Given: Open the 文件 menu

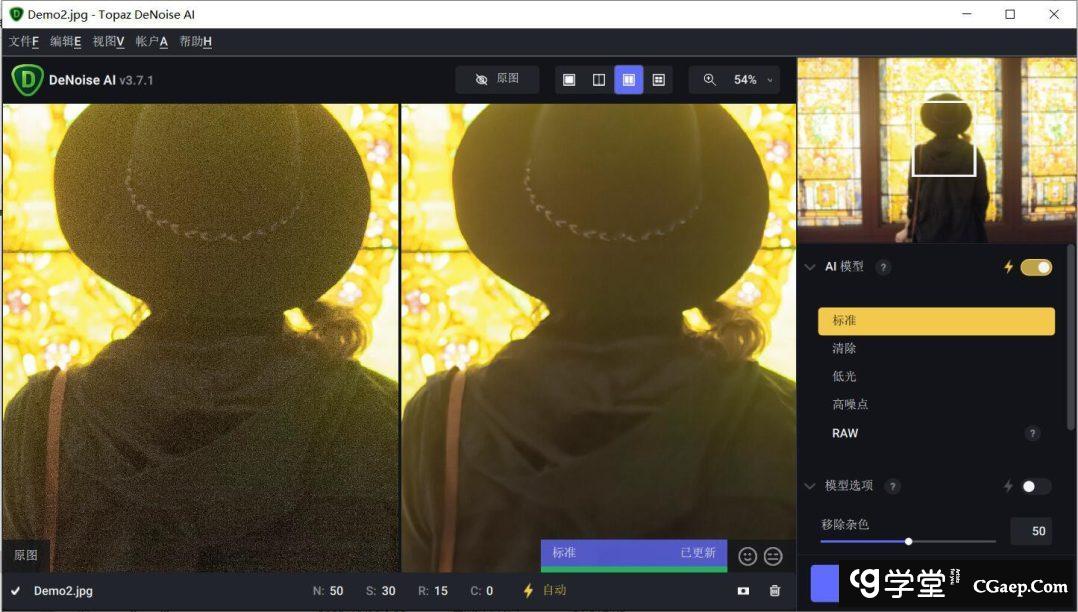Looking at the screenshot, I should point(23,41).
